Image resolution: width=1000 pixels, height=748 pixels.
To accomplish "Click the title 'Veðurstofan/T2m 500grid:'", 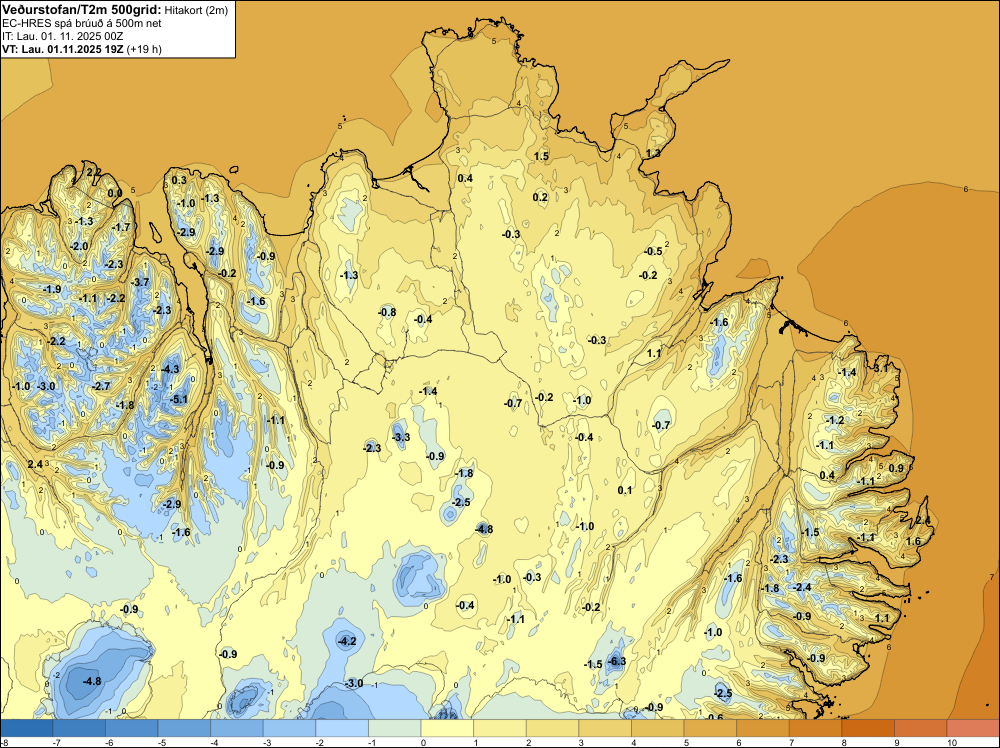I will pyautogui.click(x=82, y=10).
